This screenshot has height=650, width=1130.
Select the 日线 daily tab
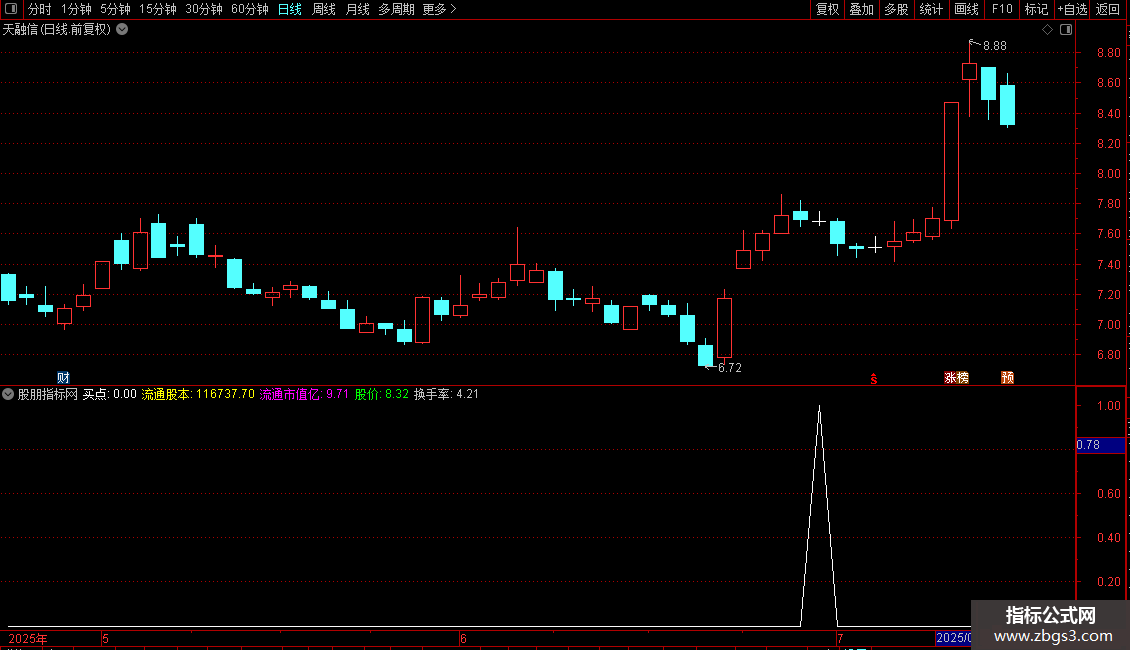coord(290,9)
